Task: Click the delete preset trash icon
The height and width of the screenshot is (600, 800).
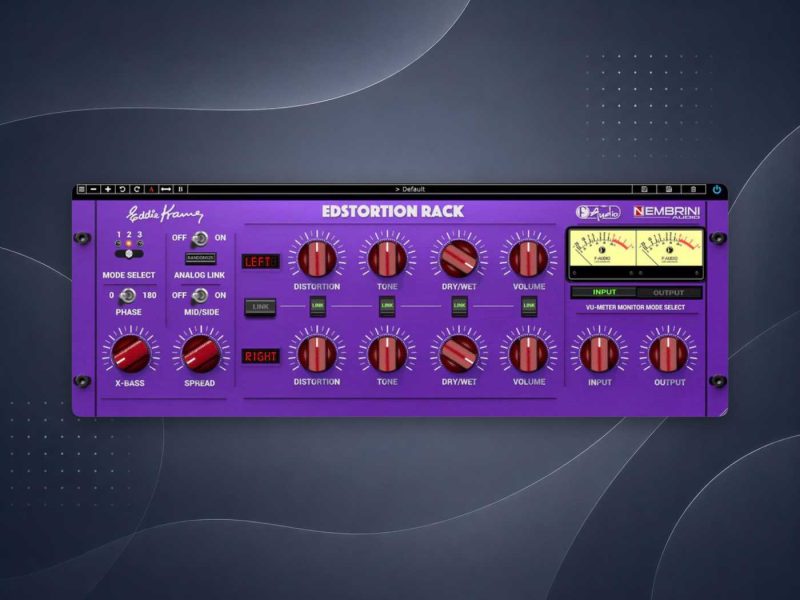Action: click(x=693, y=189)
